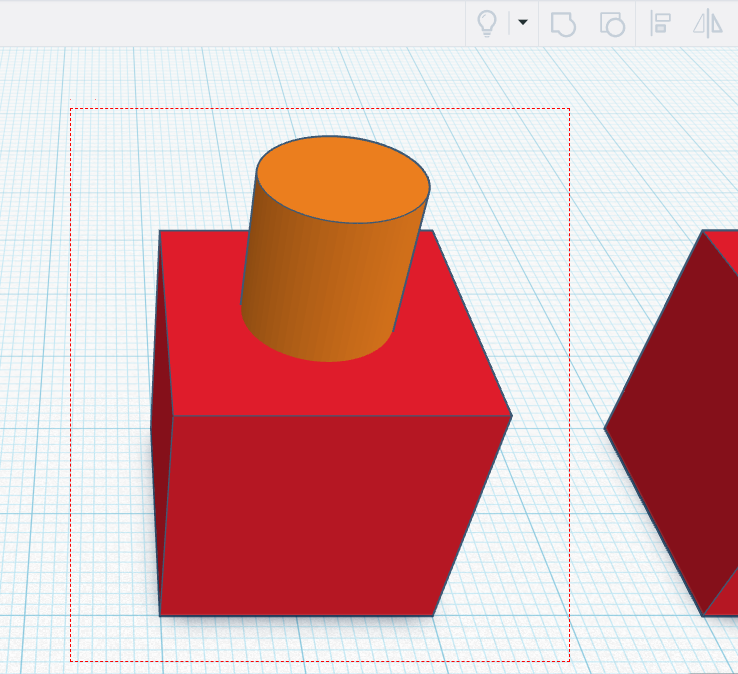This screenshot has height=674, width=738.
Task: Select the Mirror tool icon
Action: (x=708, y=24)
